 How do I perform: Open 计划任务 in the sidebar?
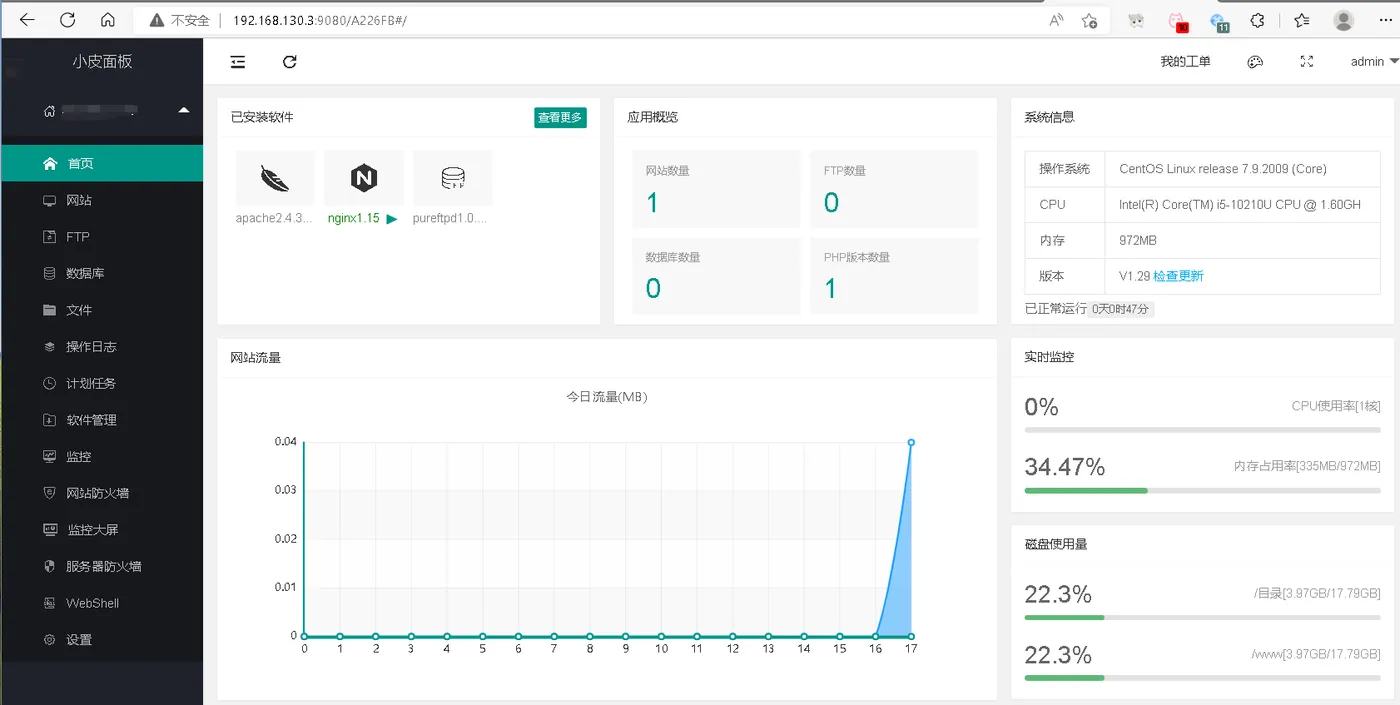102,383
